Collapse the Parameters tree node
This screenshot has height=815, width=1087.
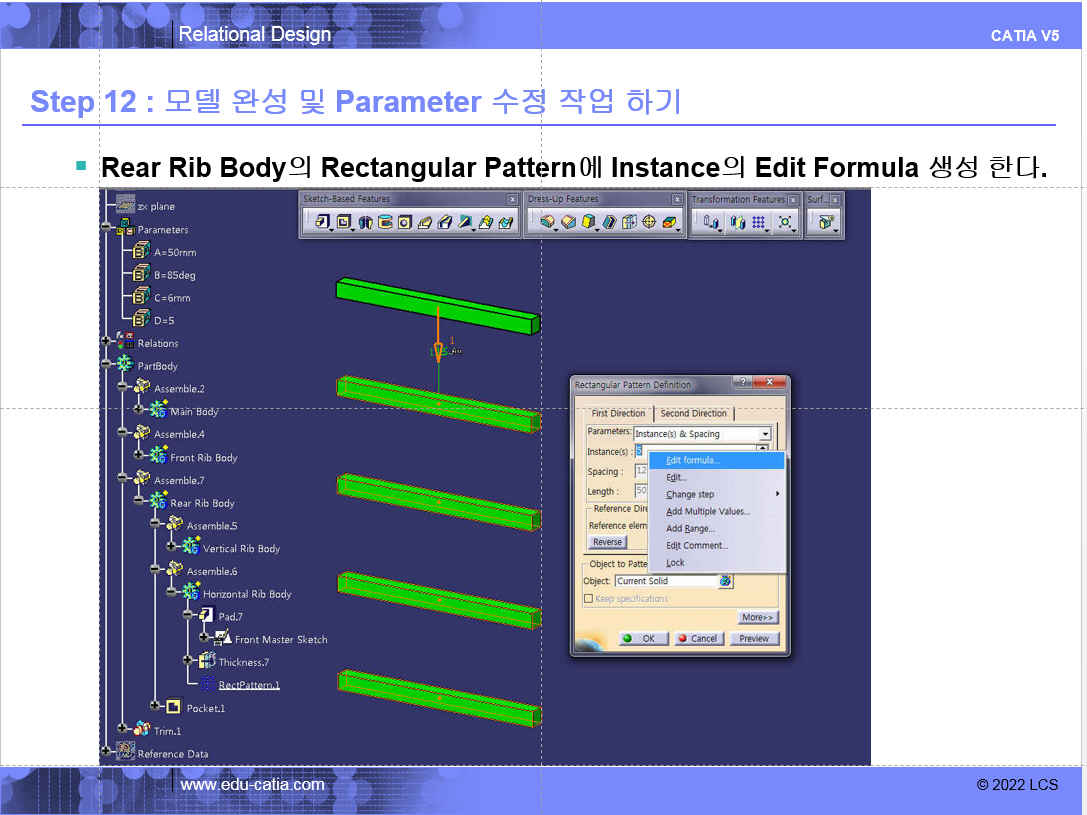click(106, 229)
